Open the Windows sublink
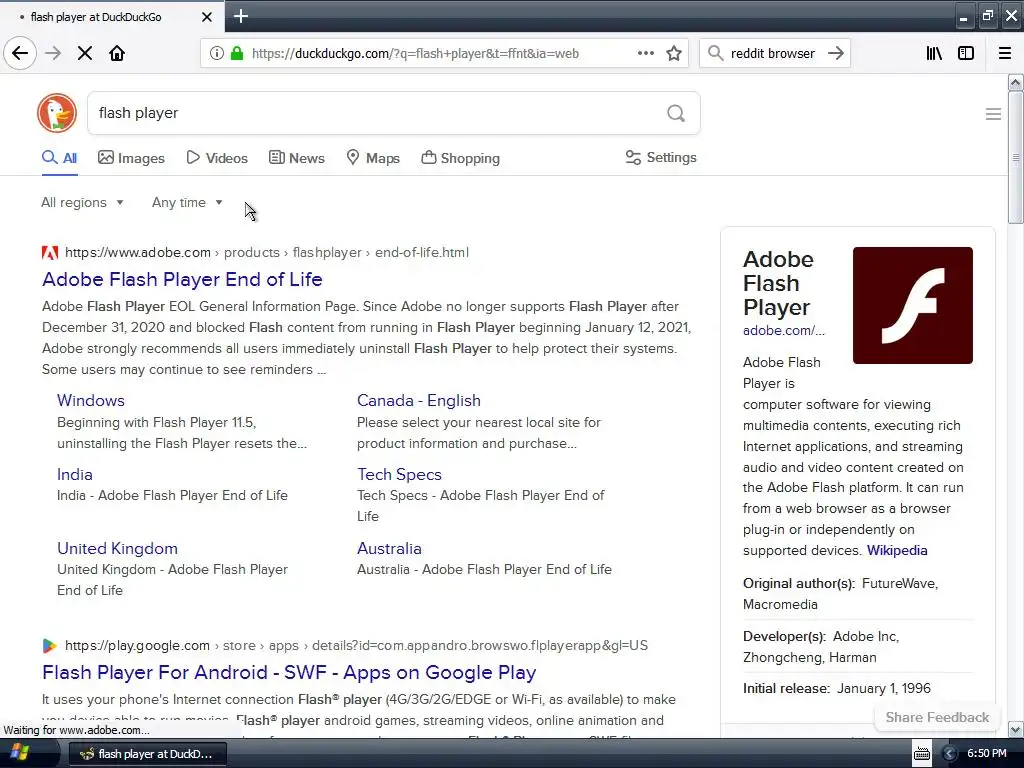Viewport: 1024px width, 768px height. 91,400
